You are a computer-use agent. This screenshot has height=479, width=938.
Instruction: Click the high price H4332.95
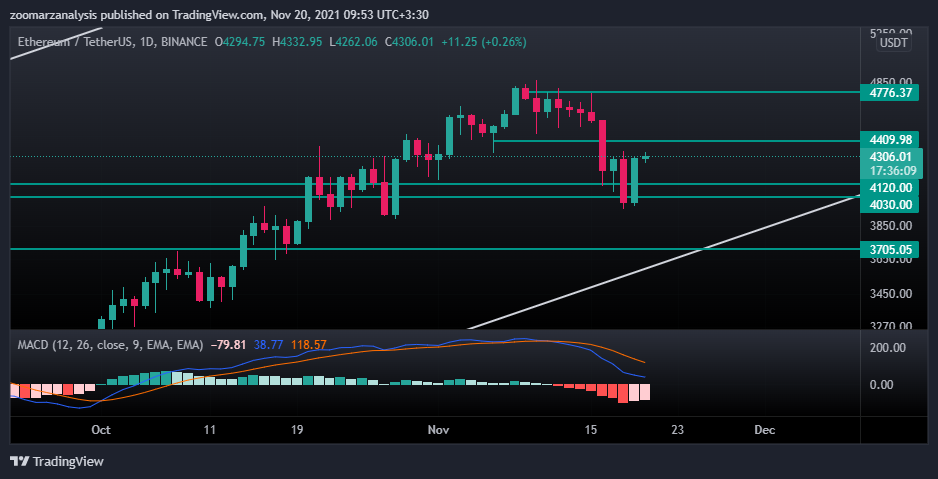coord(297,42)
